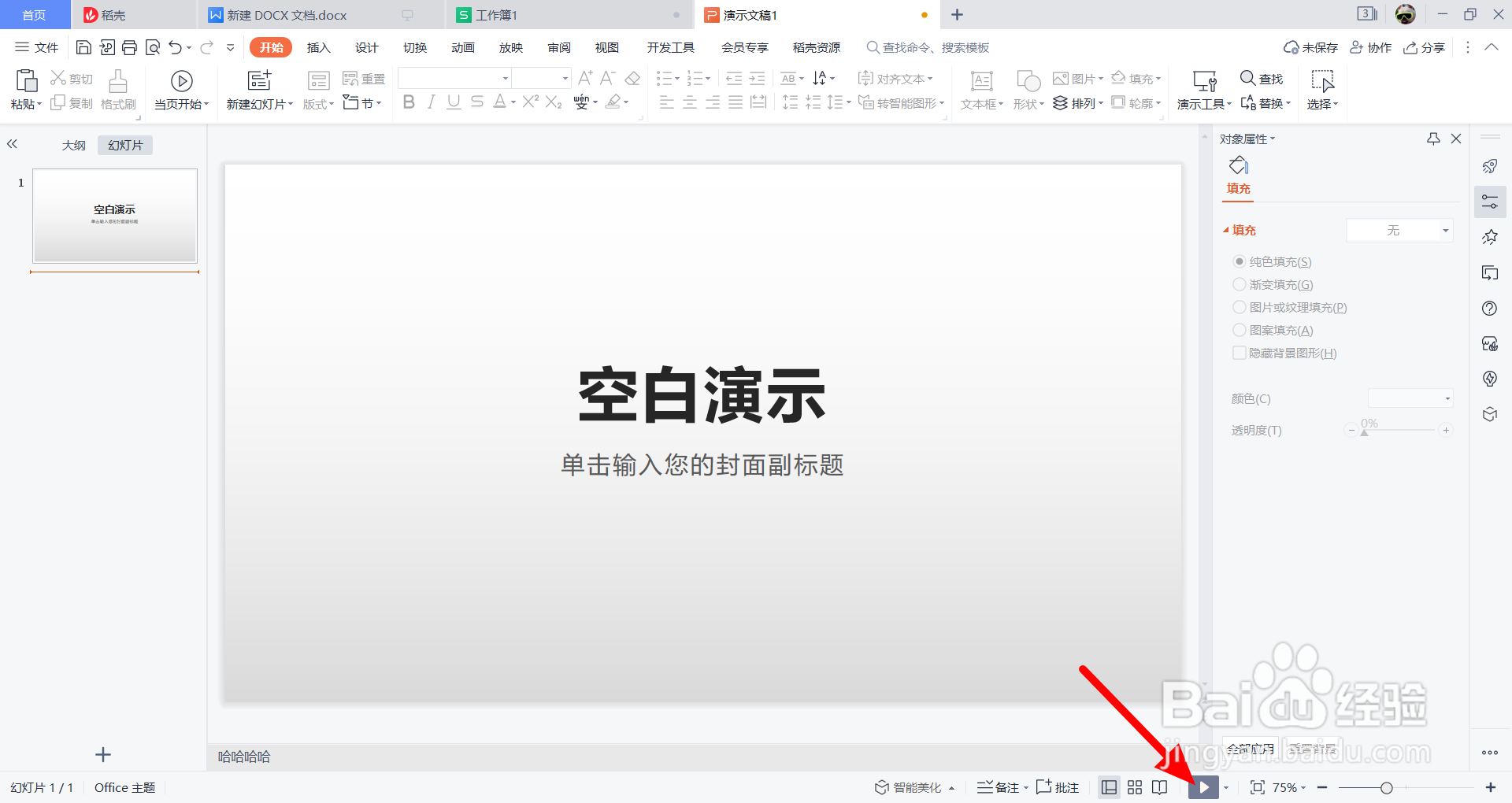Click the Cut (剪切) scissors icon
1512x803 pixels.
(x=58, y=78)
